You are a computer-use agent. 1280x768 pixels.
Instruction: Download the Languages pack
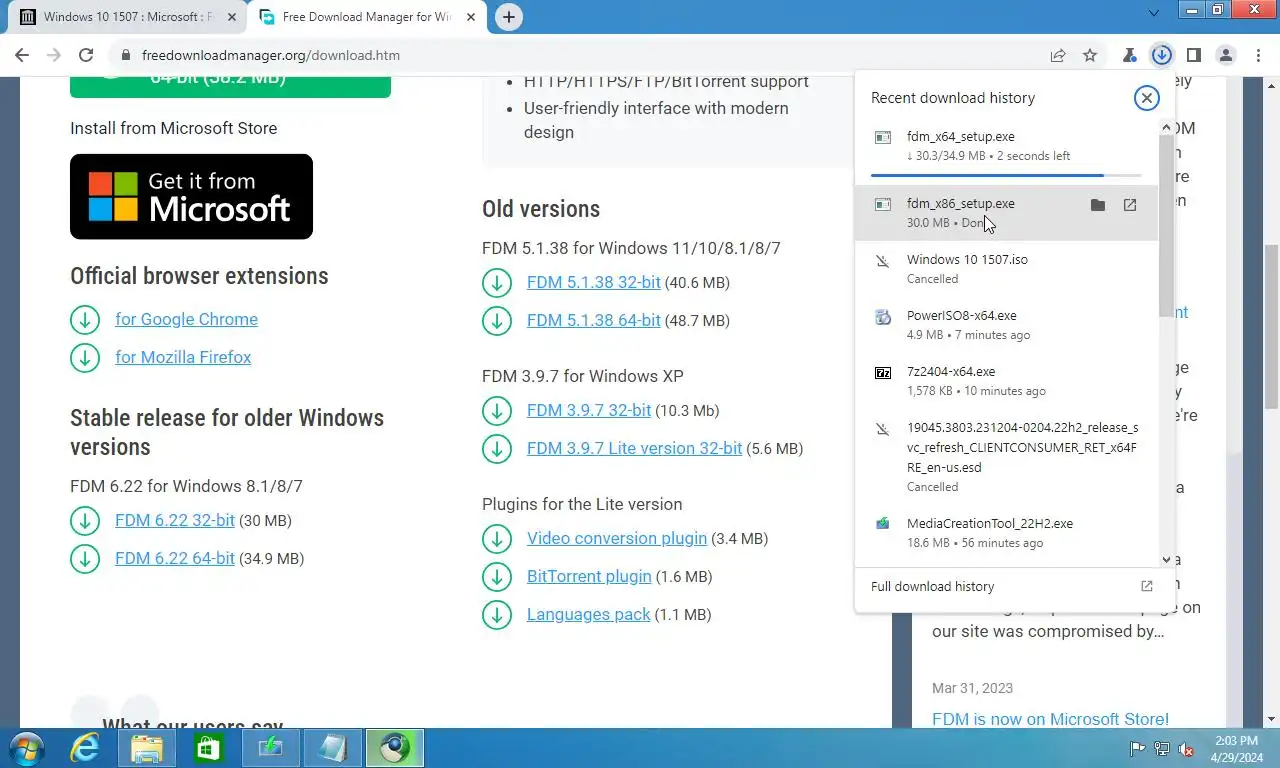click(589, 614)
